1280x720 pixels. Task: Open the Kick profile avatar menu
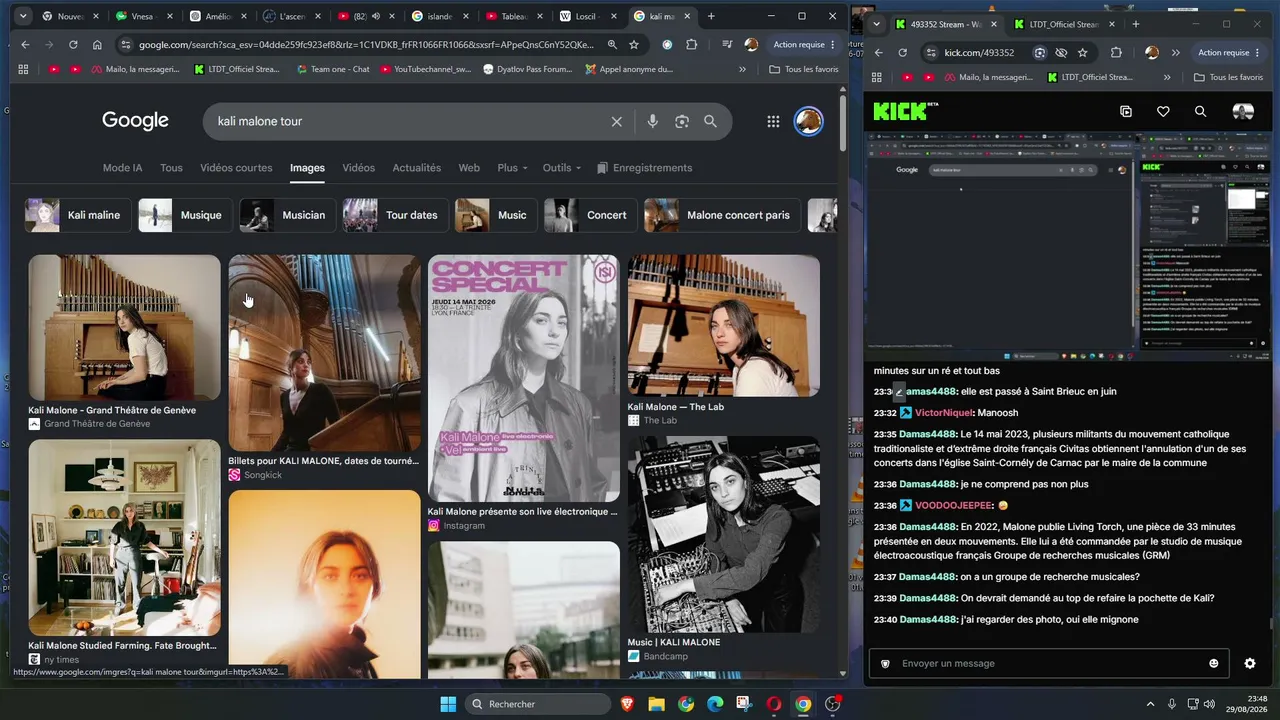point(1243,112)
